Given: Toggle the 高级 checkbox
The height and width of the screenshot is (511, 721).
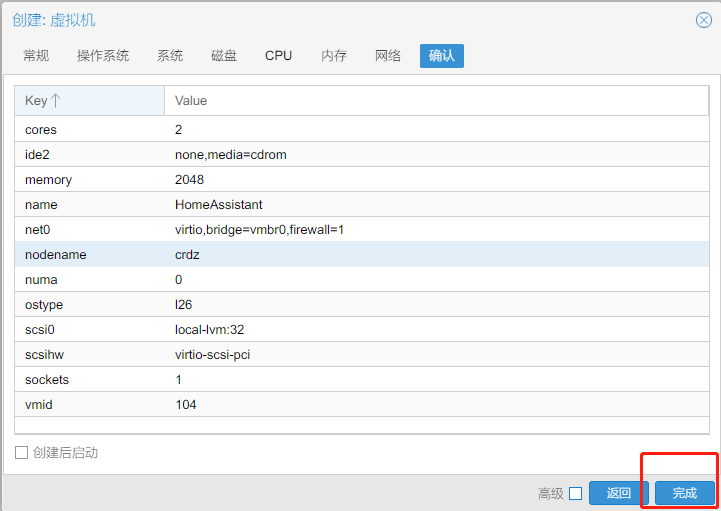Looking at the screenshot, I should (575, 493).
